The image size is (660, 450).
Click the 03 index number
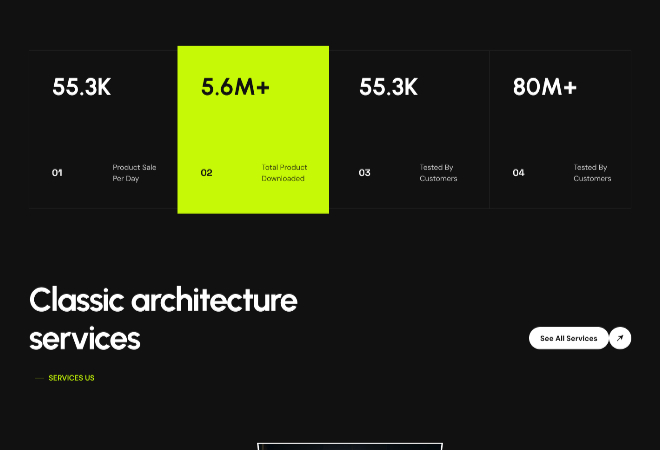[365, 173]
